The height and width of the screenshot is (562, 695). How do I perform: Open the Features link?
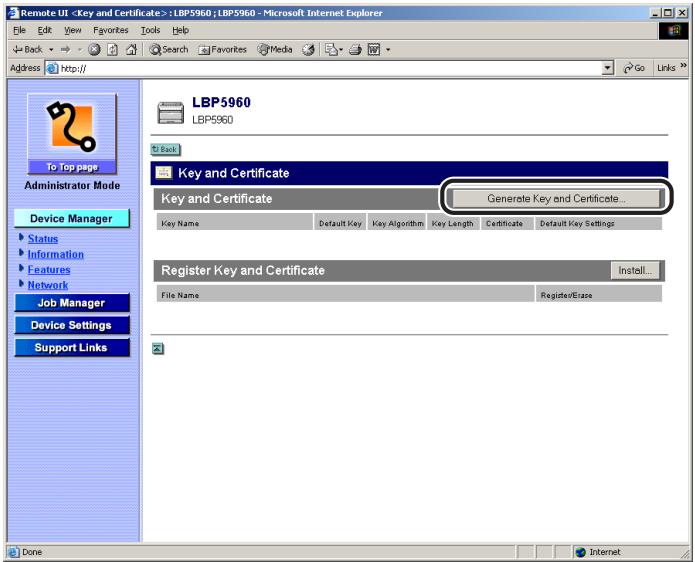[49, 270]
